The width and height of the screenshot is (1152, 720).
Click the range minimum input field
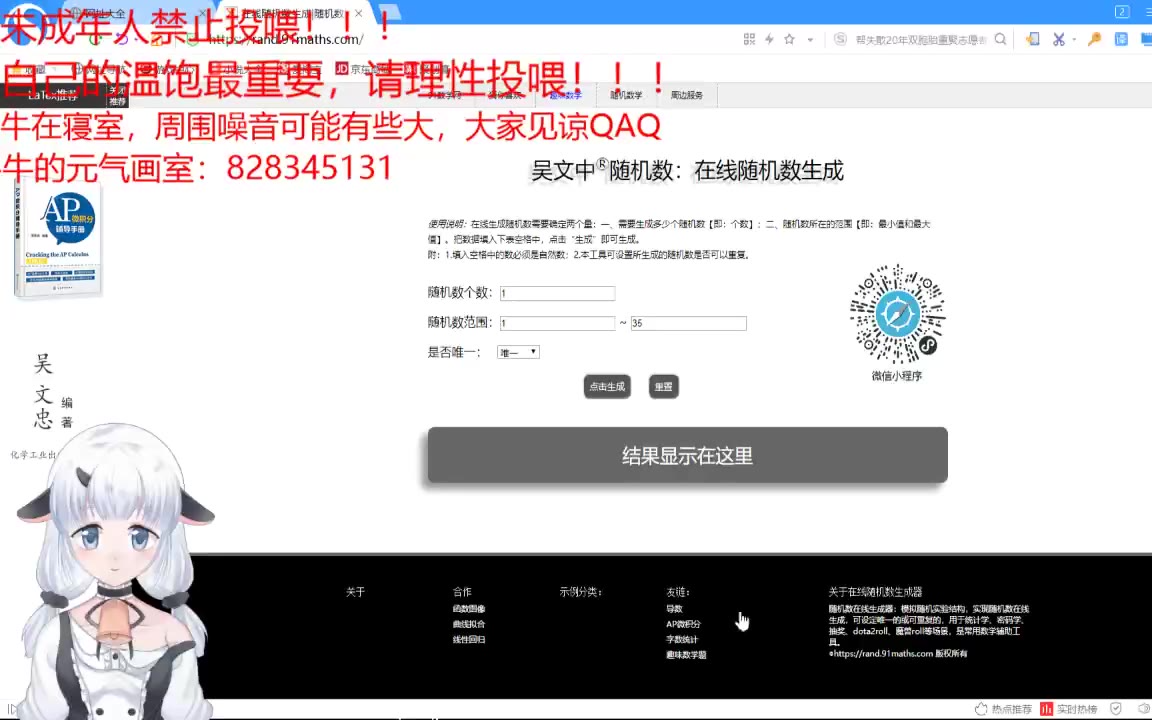(x=557, y=323)
